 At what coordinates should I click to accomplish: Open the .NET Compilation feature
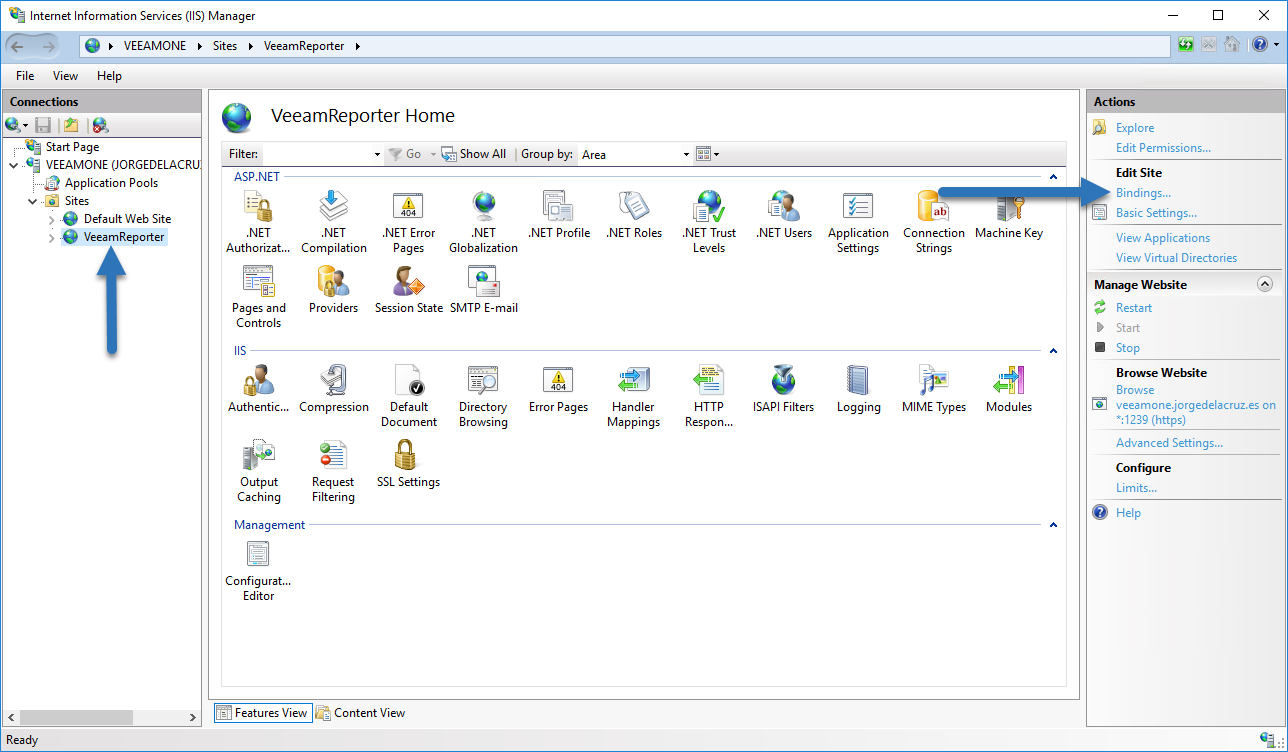333,222
